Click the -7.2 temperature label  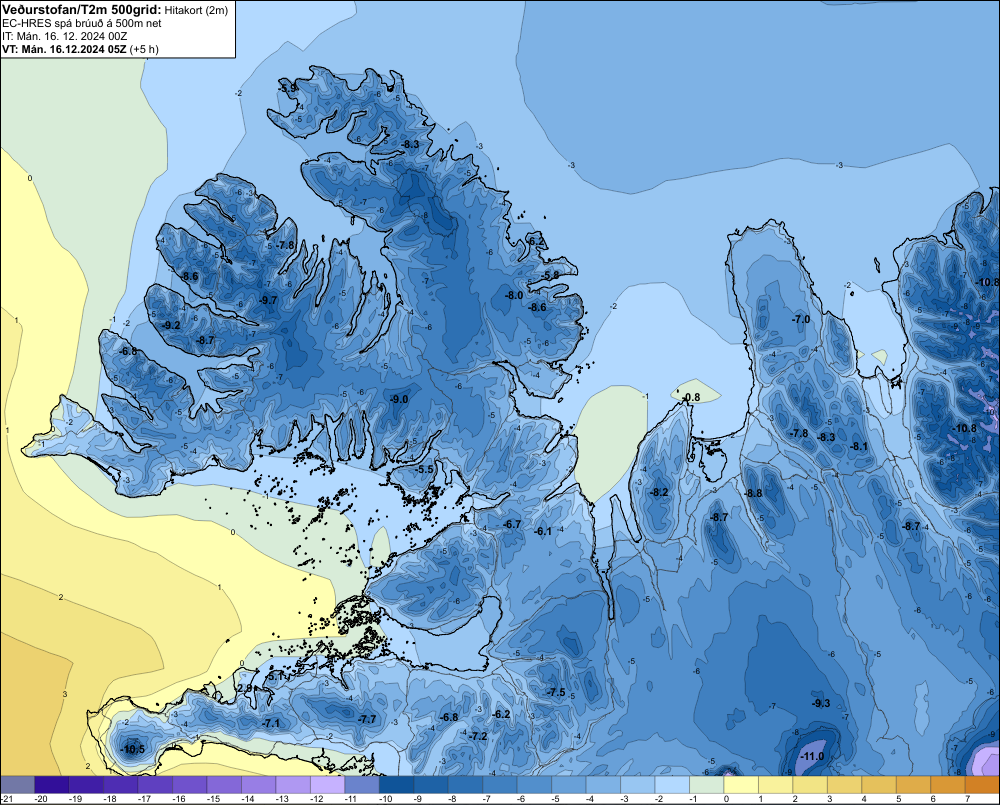point(478,736)
